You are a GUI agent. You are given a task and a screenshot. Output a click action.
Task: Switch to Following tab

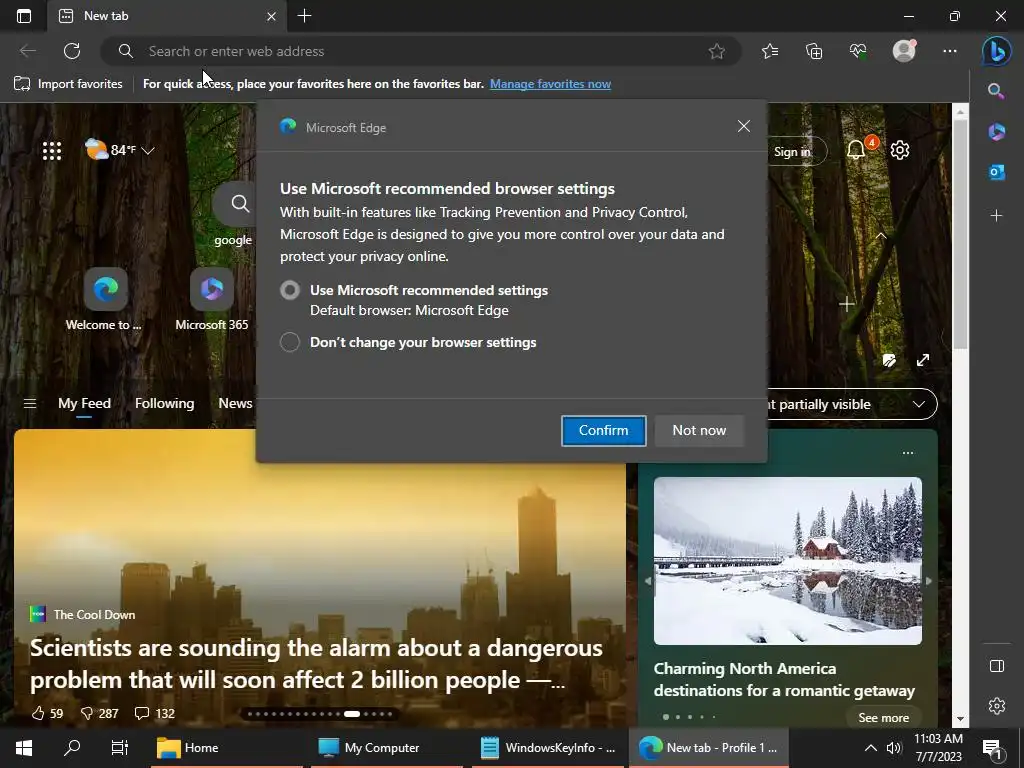click(165, 404)
